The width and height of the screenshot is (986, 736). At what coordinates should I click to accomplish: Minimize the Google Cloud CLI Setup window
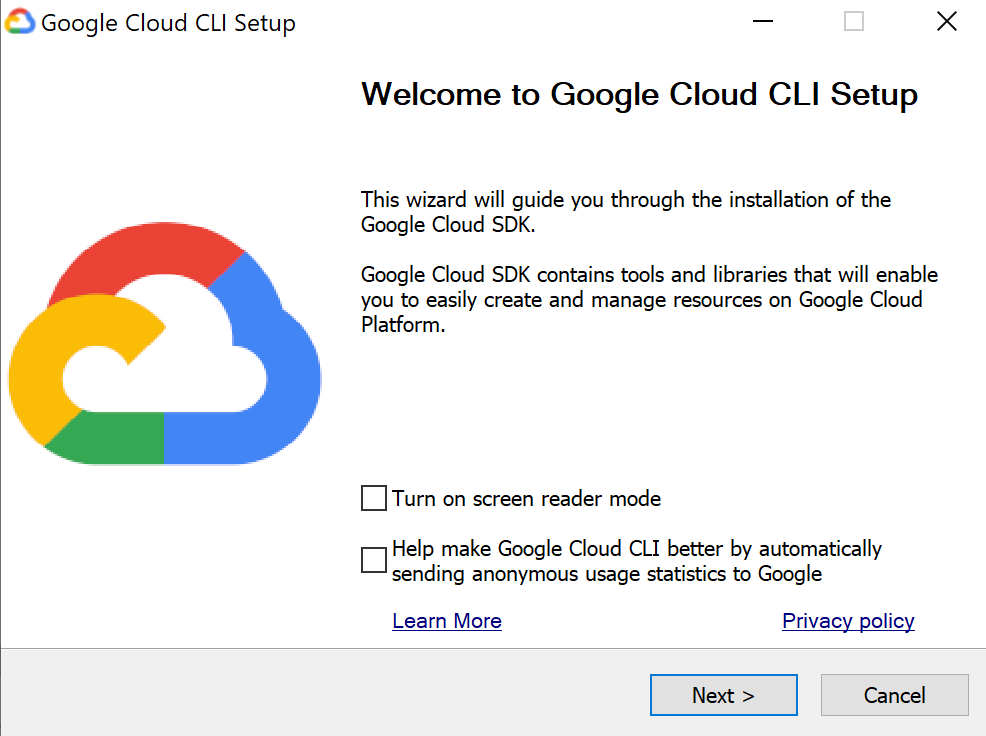pos(763,21)
